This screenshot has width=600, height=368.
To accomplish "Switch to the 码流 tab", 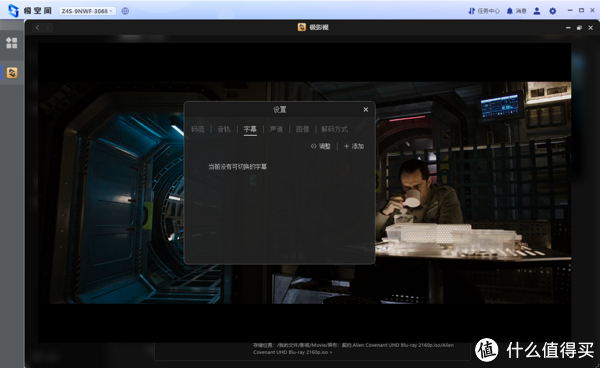I will coord(198,129).
